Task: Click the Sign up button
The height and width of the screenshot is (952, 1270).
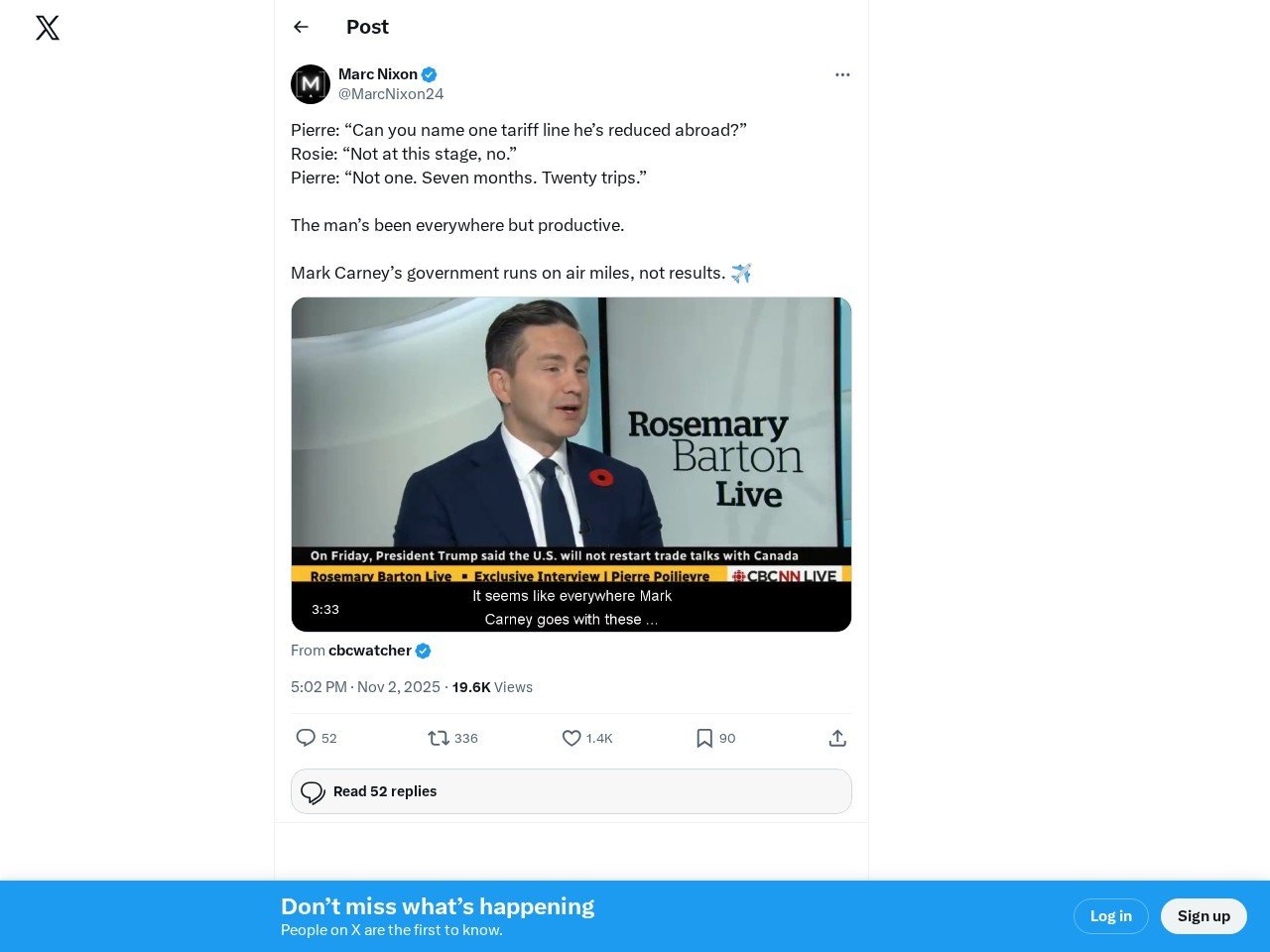Action: [1204, 916]
